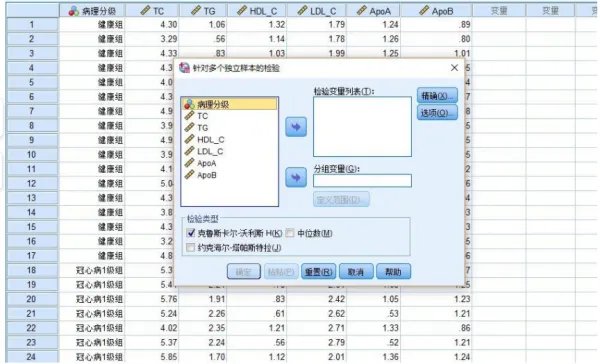This screenshot has width=600, height=364.
Task: Click into the 检验变量列表 test variable box
Action: click(x=362, y=127)
